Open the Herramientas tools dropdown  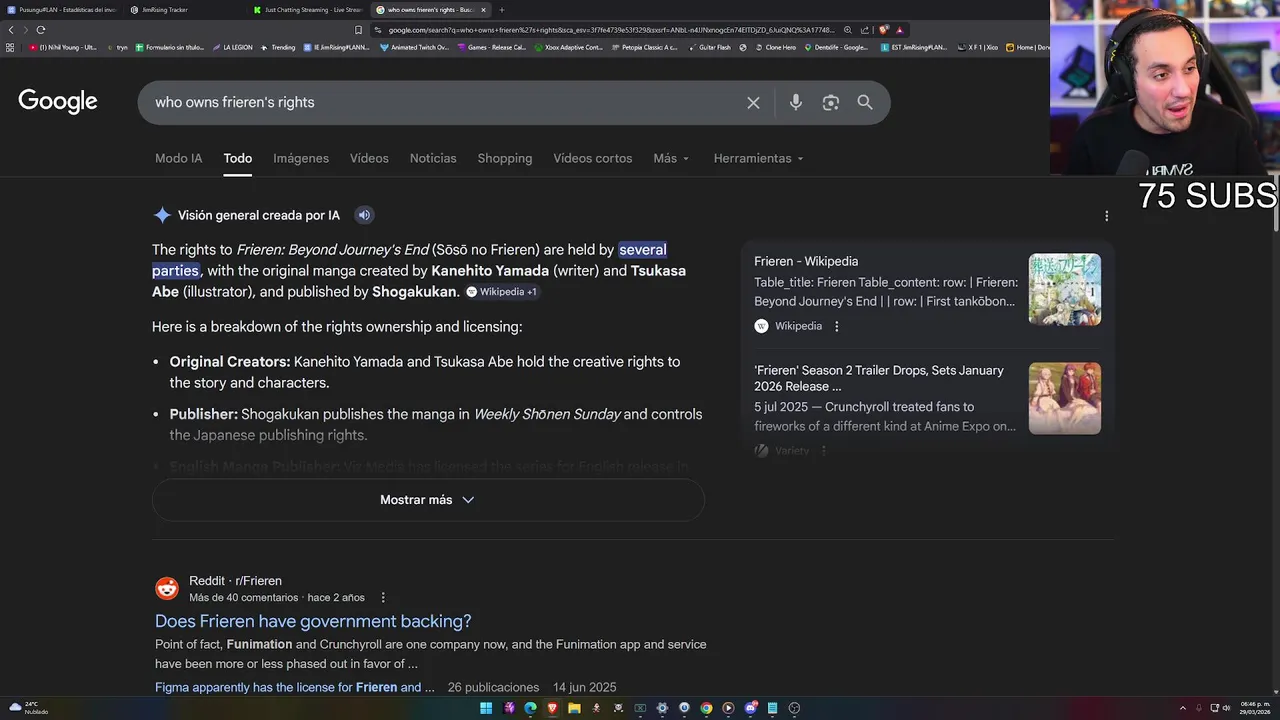pos(758,158)
